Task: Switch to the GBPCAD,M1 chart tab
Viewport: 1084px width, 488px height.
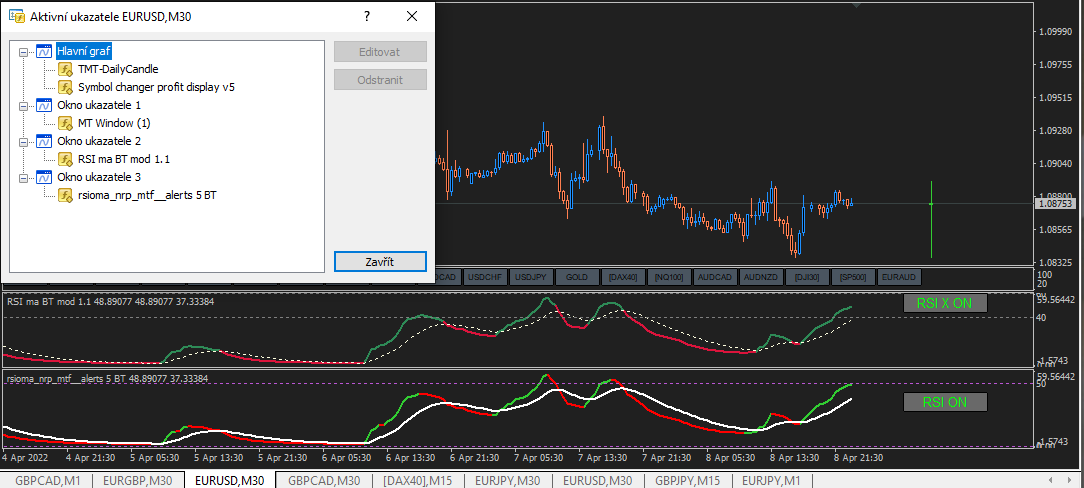Action: tap(48, 480)
